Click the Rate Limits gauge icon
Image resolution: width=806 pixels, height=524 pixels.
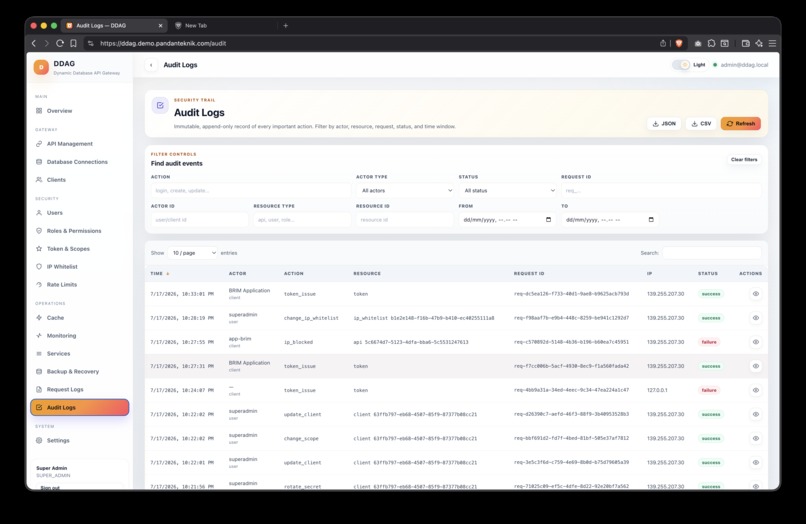[x=39, y=284]
